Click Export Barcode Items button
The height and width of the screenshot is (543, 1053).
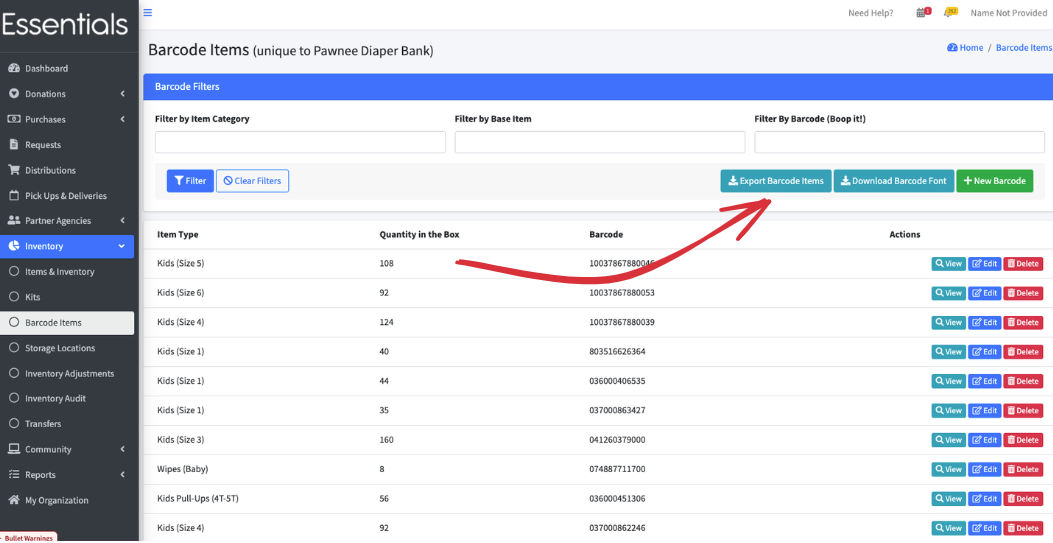coord(776,181)
